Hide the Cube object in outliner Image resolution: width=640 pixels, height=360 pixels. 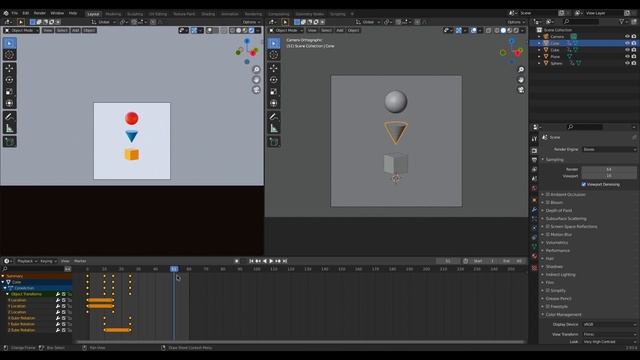coord(627,50)
